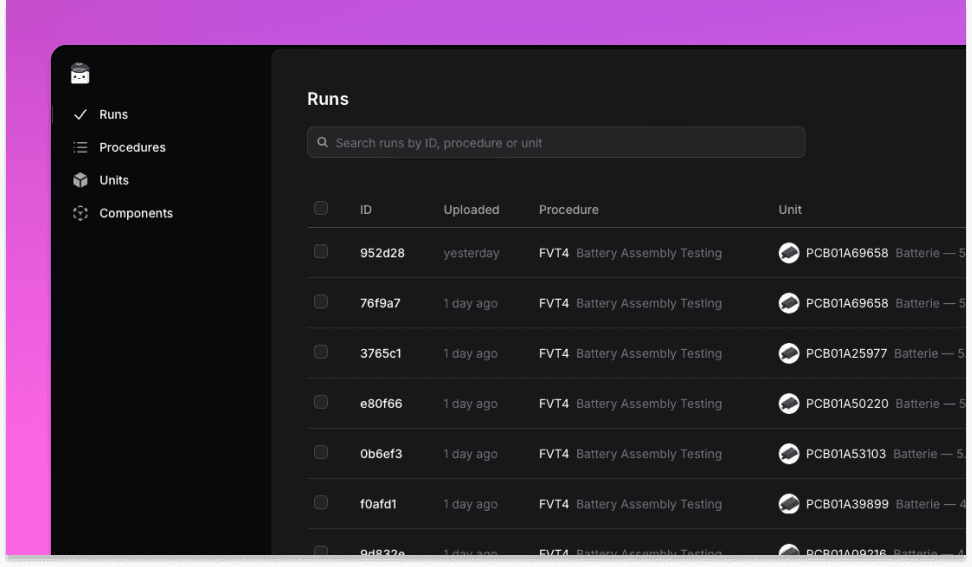Viewport: 972px width, 567px height.
Task: Go to Units in the sidebar
Action: (114, 180)
